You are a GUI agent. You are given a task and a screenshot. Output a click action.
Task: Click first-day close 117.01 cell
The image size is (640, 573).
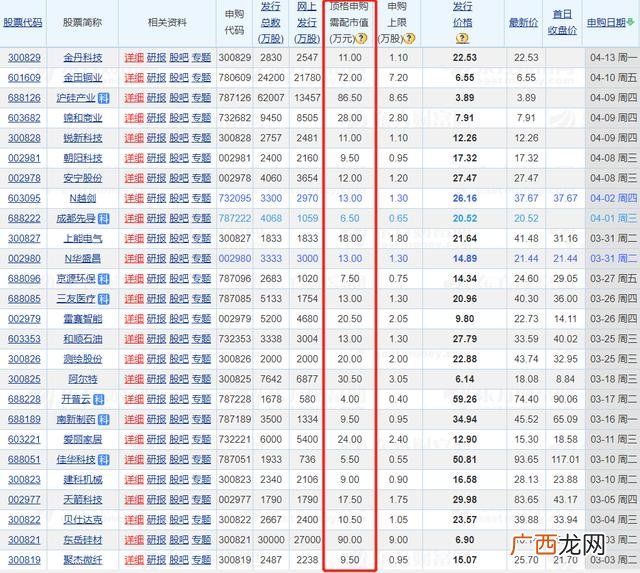click(x=565, y=460)
